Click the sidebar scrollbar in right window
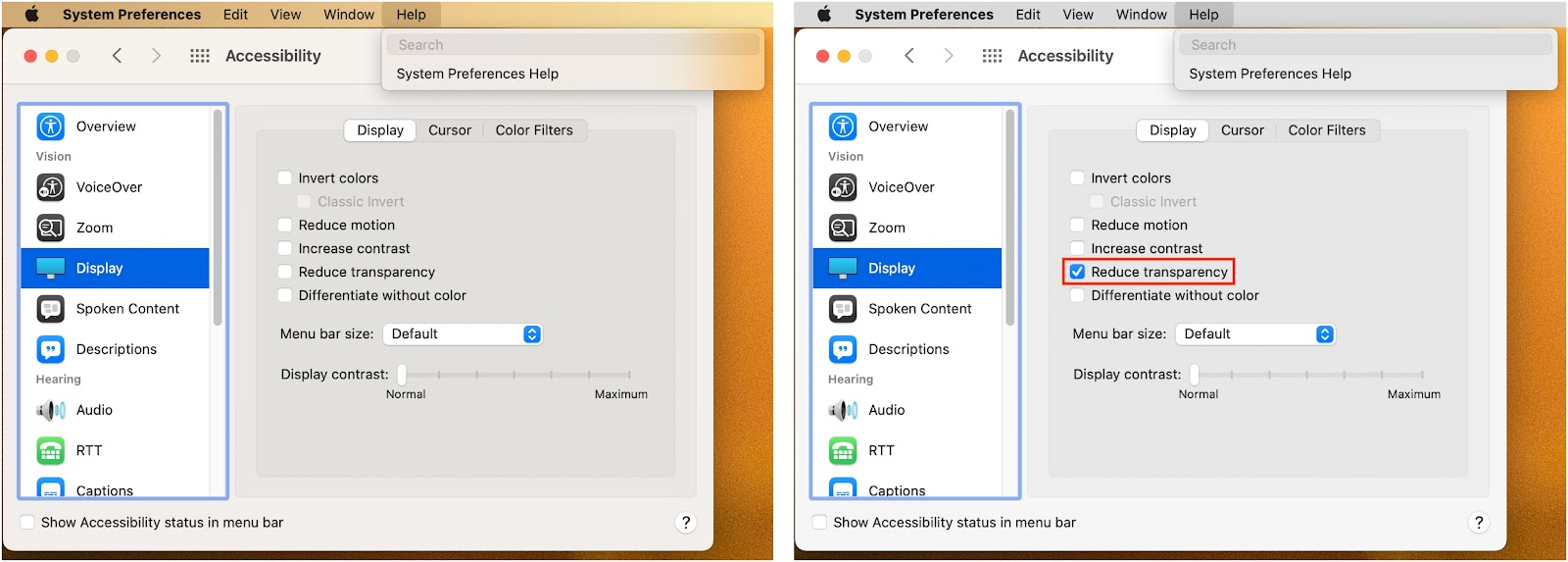 coord(1009,218)
